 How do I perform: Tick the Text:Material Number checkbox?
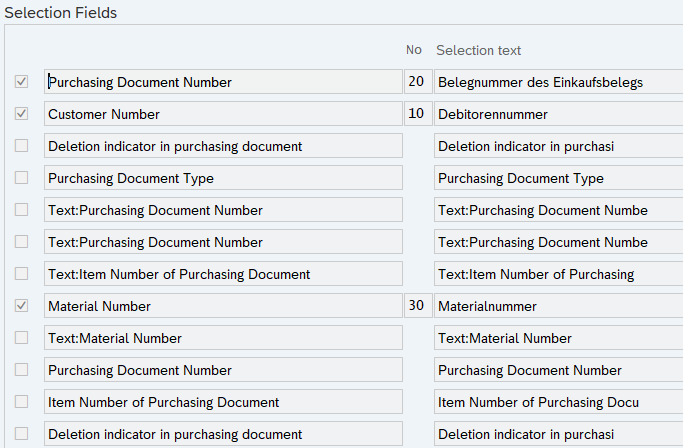tap(21, 338)
